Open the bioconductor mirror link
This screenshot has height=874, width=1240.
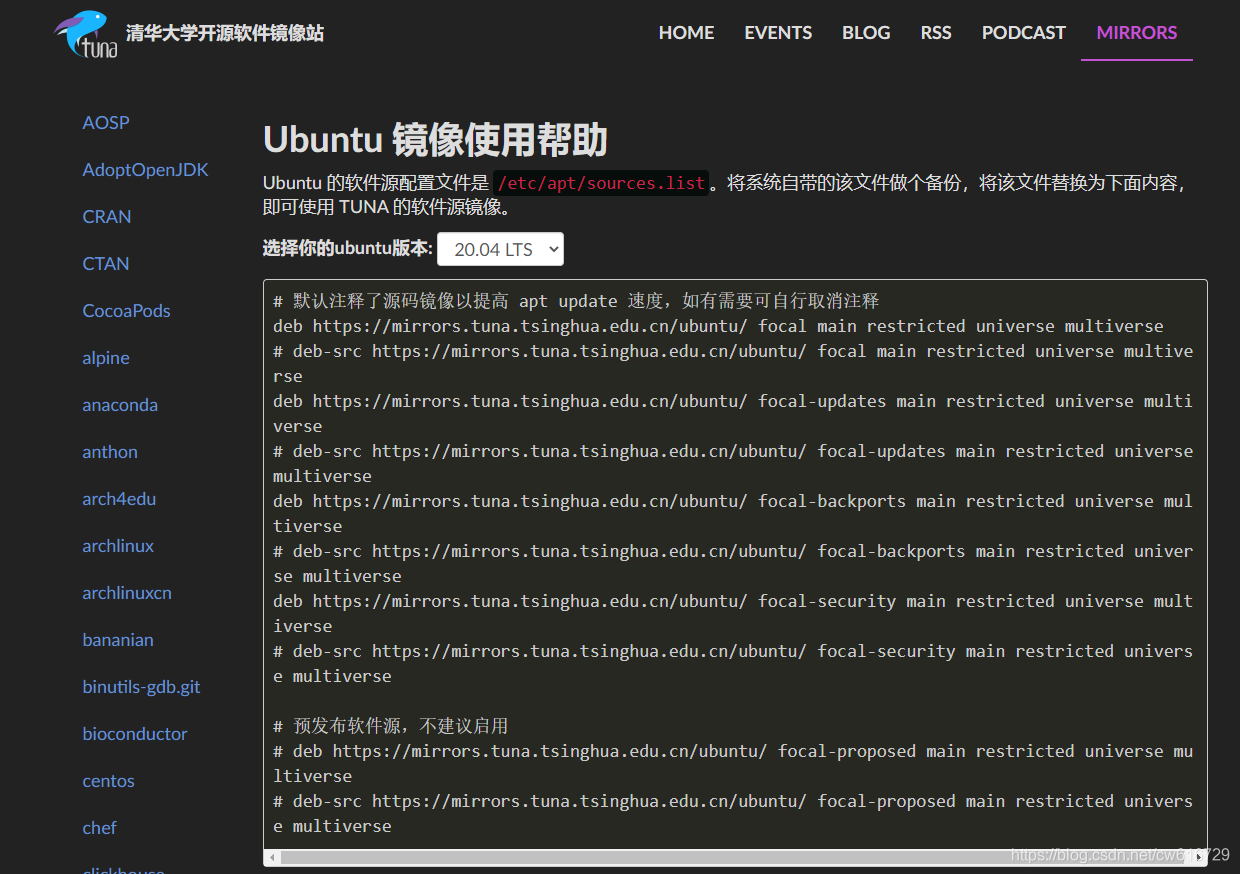(x=135, y=733)
